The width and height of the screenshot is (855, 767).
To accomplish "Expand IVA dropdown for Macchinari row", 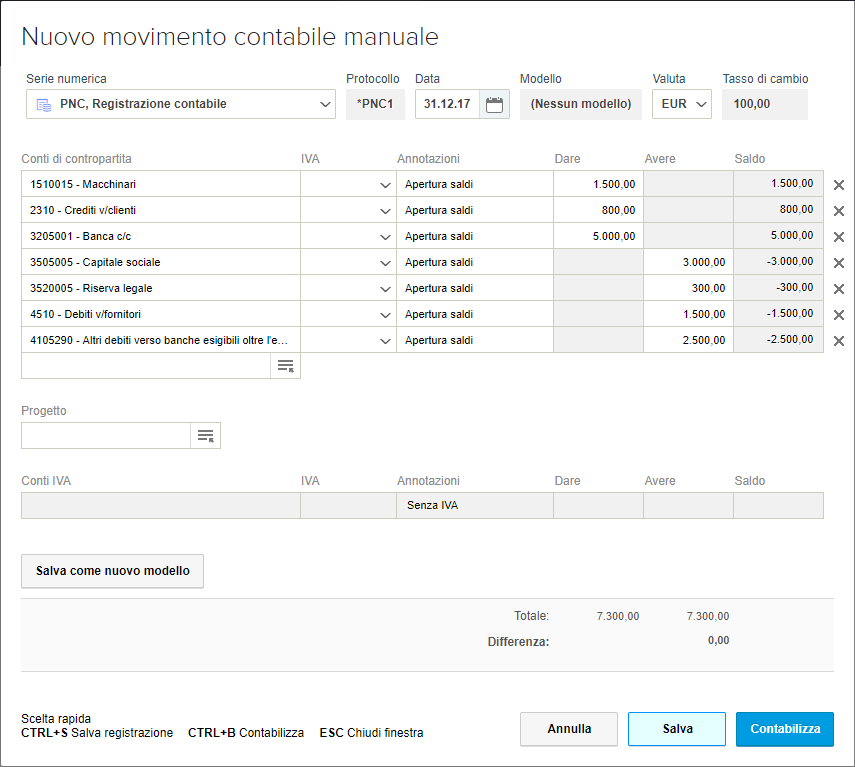I will point(385,185).
